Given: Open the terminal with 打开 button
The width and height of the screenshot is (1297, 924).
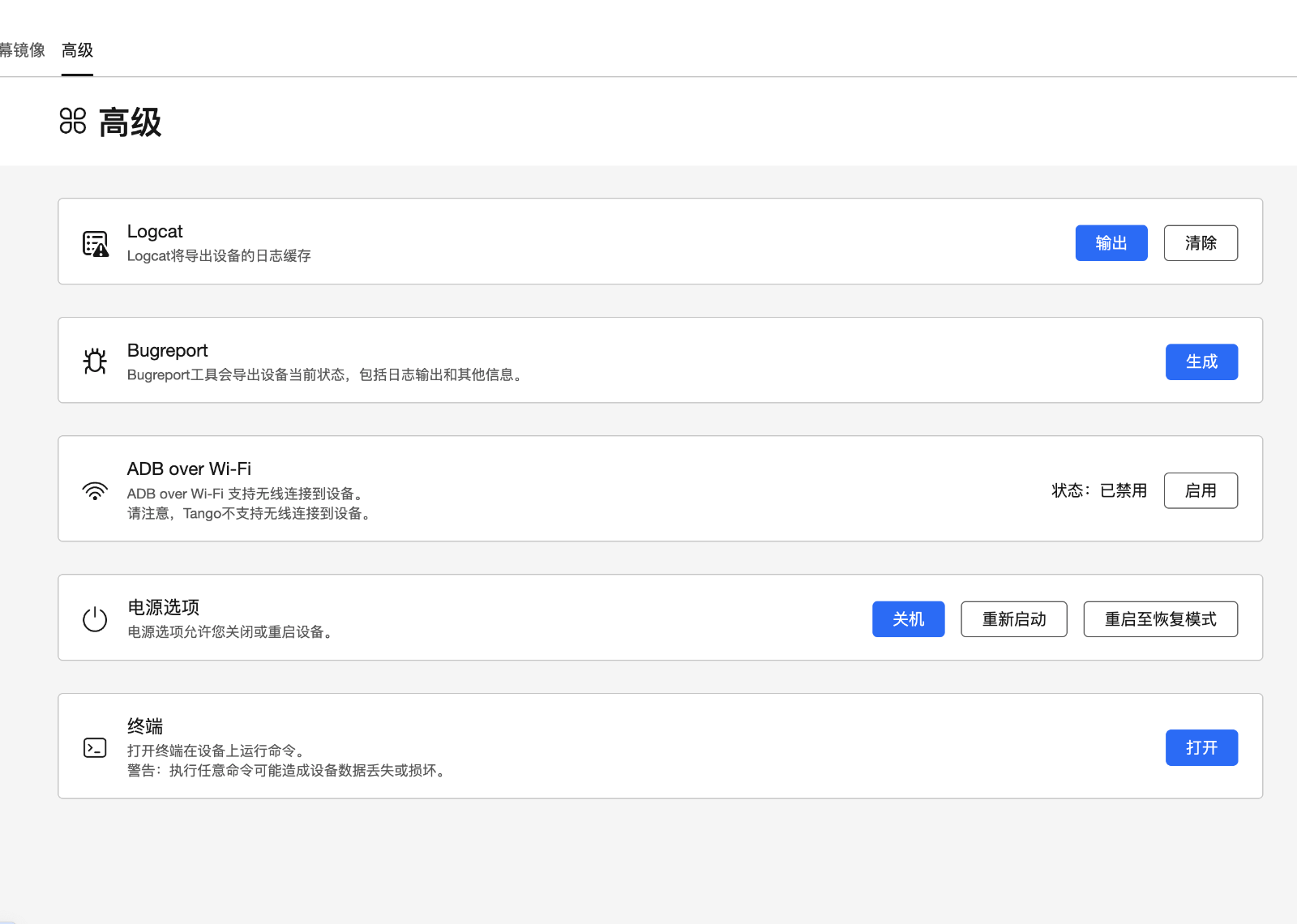Looking at the screenshot, I should pos(1201,747).
